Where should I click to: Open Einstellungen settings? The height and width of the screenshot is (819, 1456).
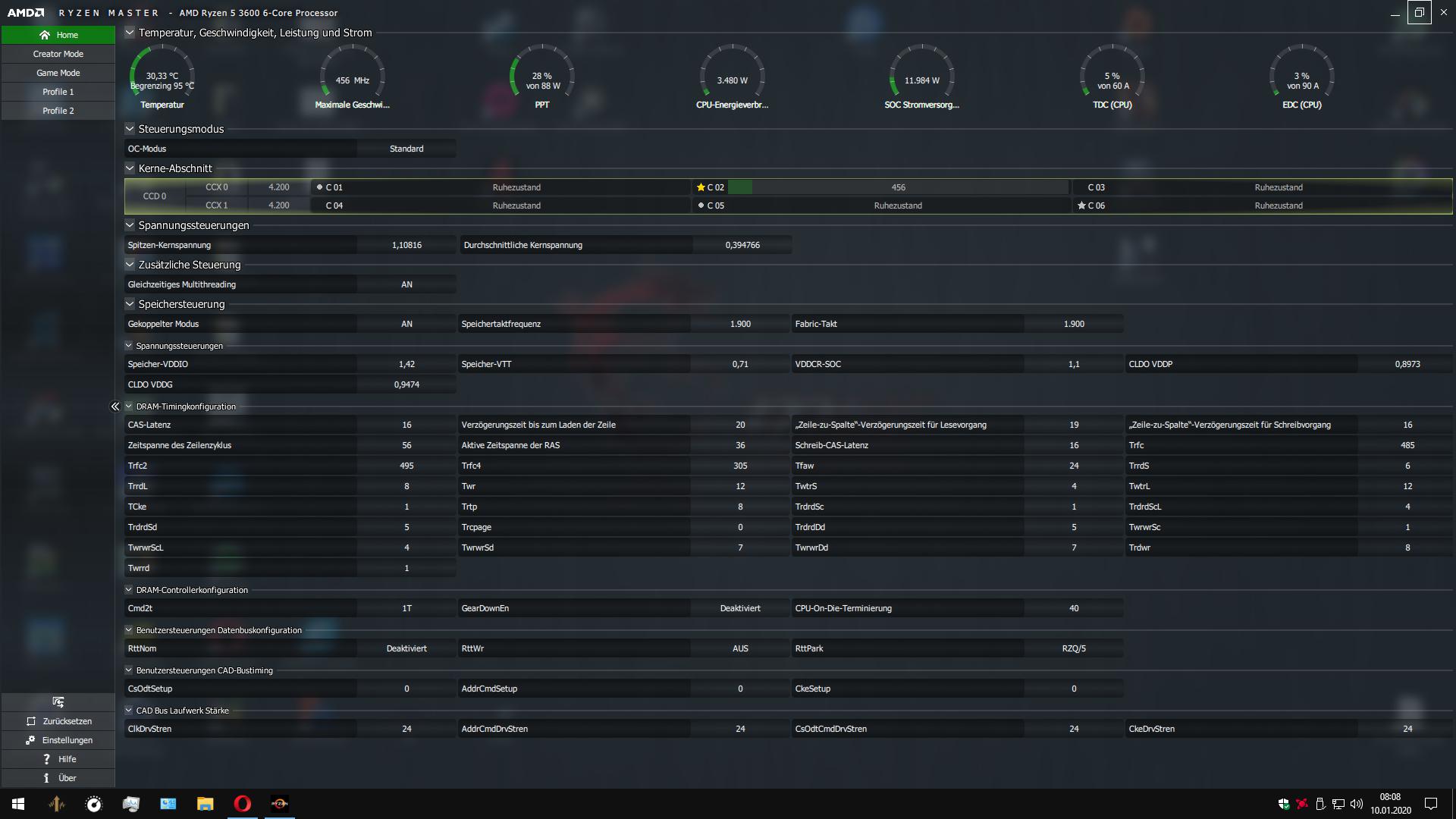point(58,740)
